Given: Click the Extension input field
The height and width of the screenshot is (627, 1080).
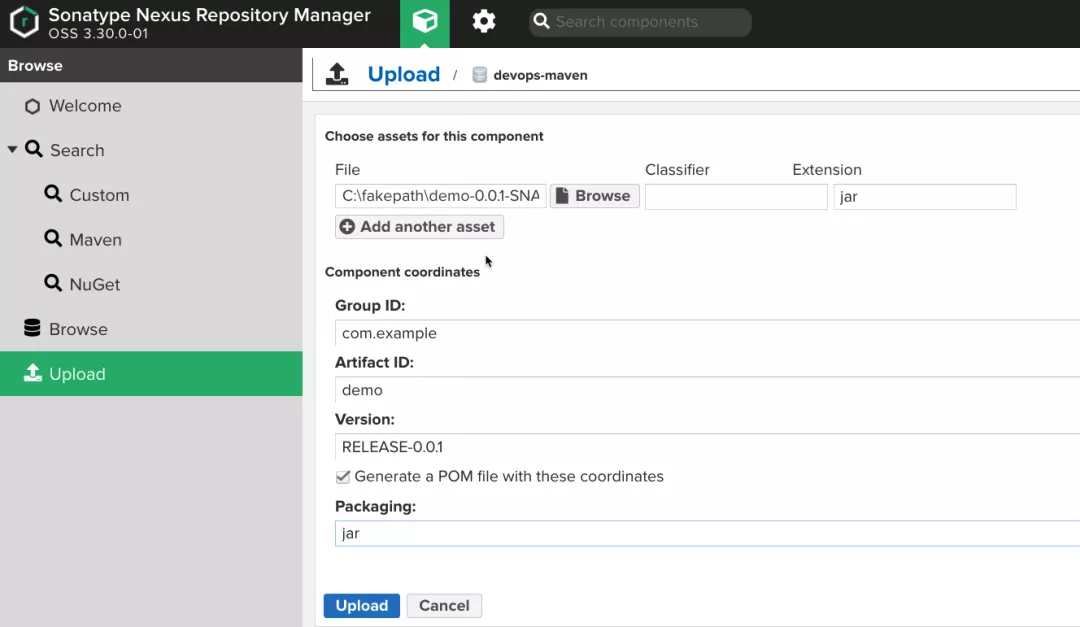Looking at the screenshot, I should pos(925,196).
